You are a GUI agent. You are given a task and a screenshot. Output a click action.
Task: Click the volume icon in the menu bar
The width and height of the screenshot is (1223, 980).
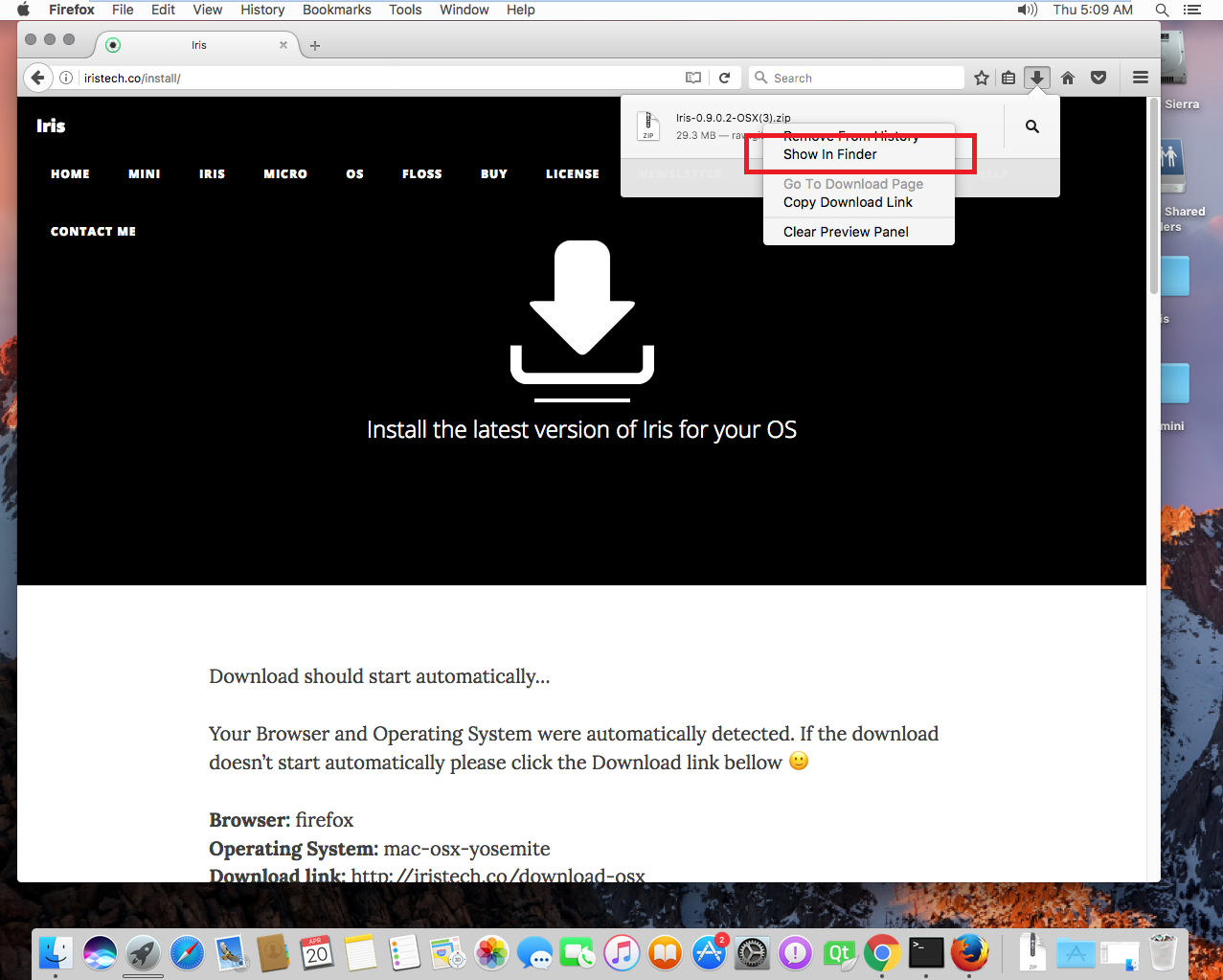(x=1027, y=10)
